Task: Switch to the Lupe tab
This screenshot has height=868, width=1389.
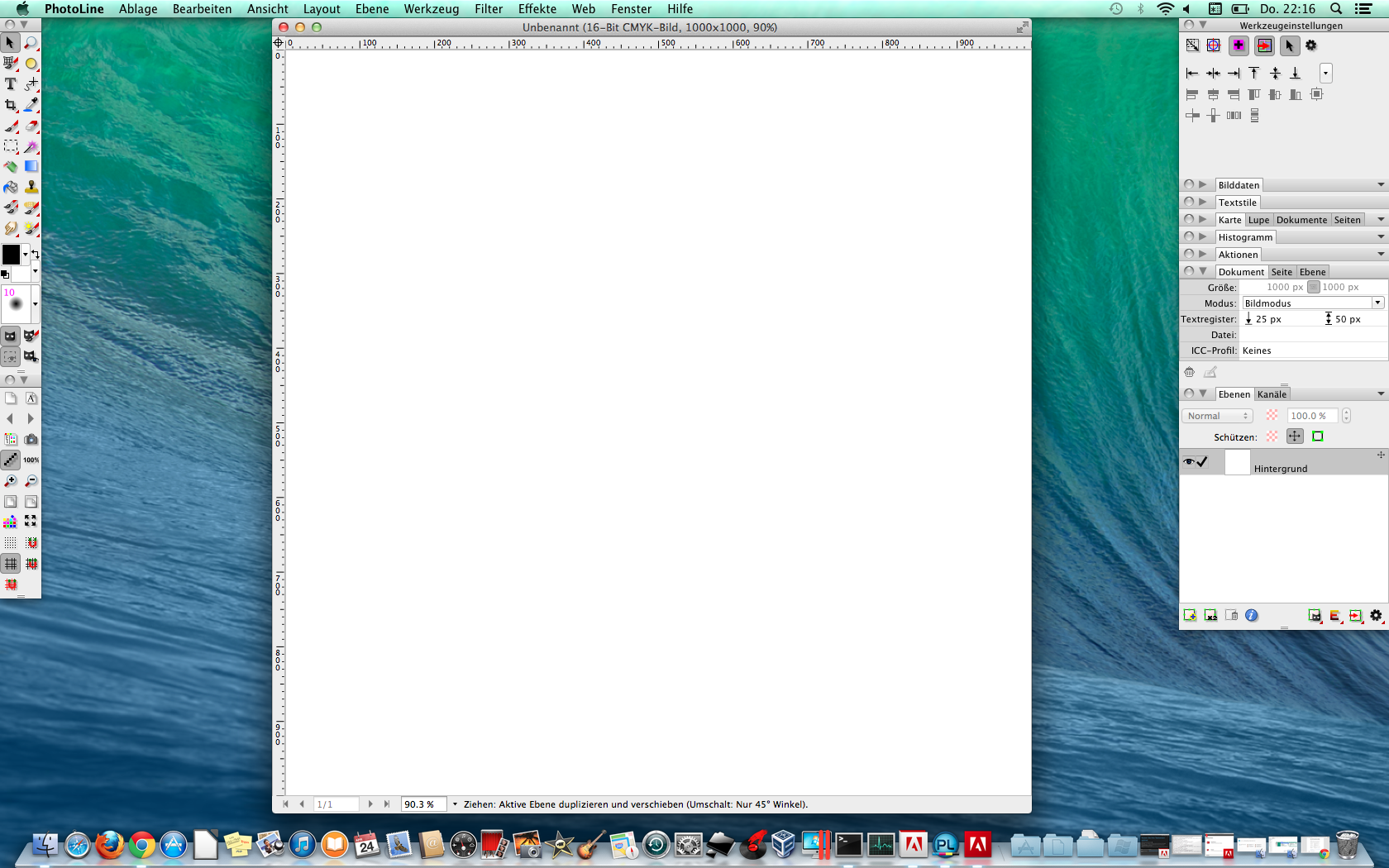Action: coord(1258,220)
